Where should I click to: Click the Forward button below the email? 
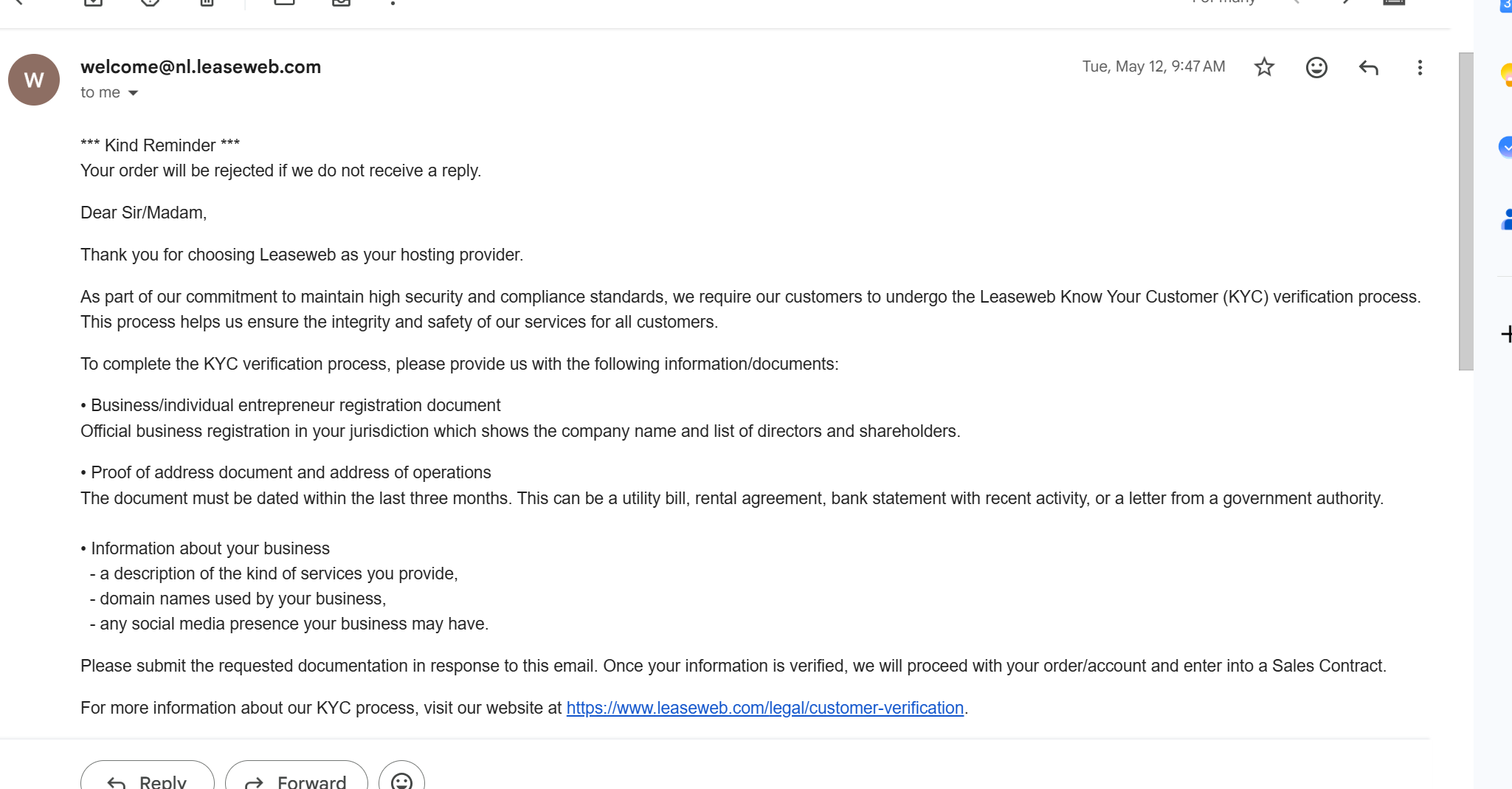click(x=297, y=776)
